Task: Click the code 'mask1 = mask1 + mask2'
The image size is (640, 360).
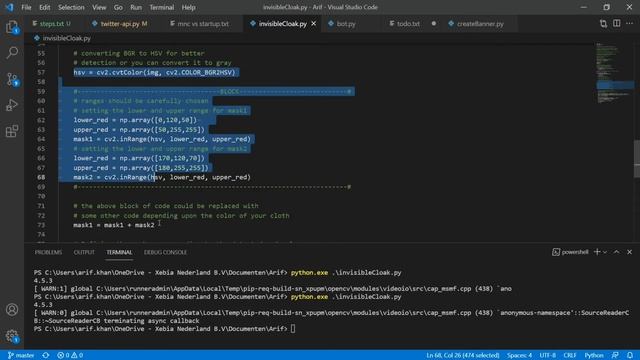Action: coord(114,225)
